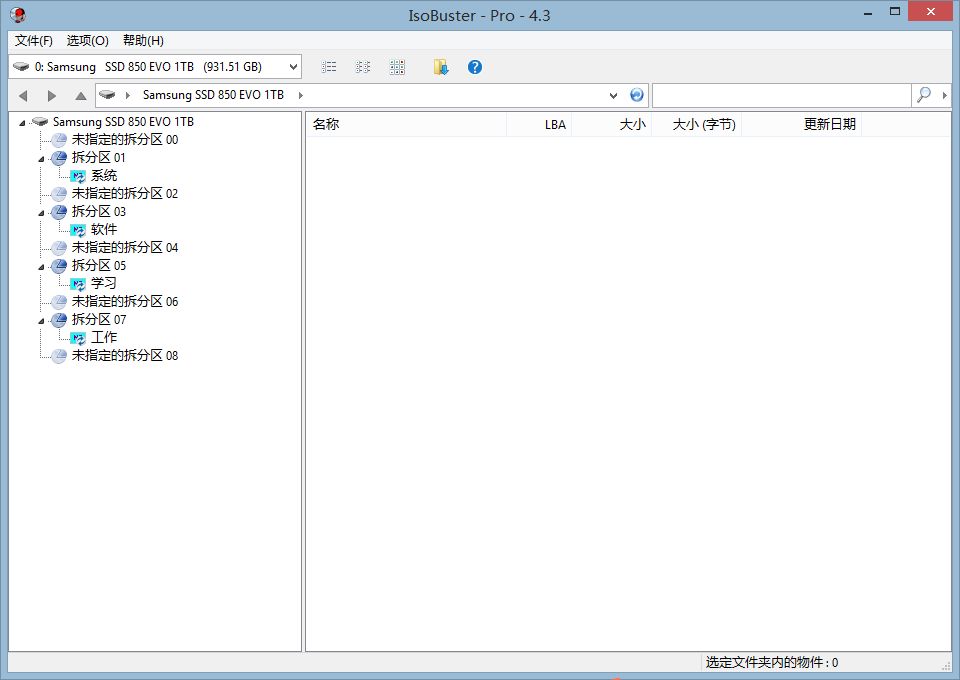Switch to large icons grid view

click(x=397, y=67)
